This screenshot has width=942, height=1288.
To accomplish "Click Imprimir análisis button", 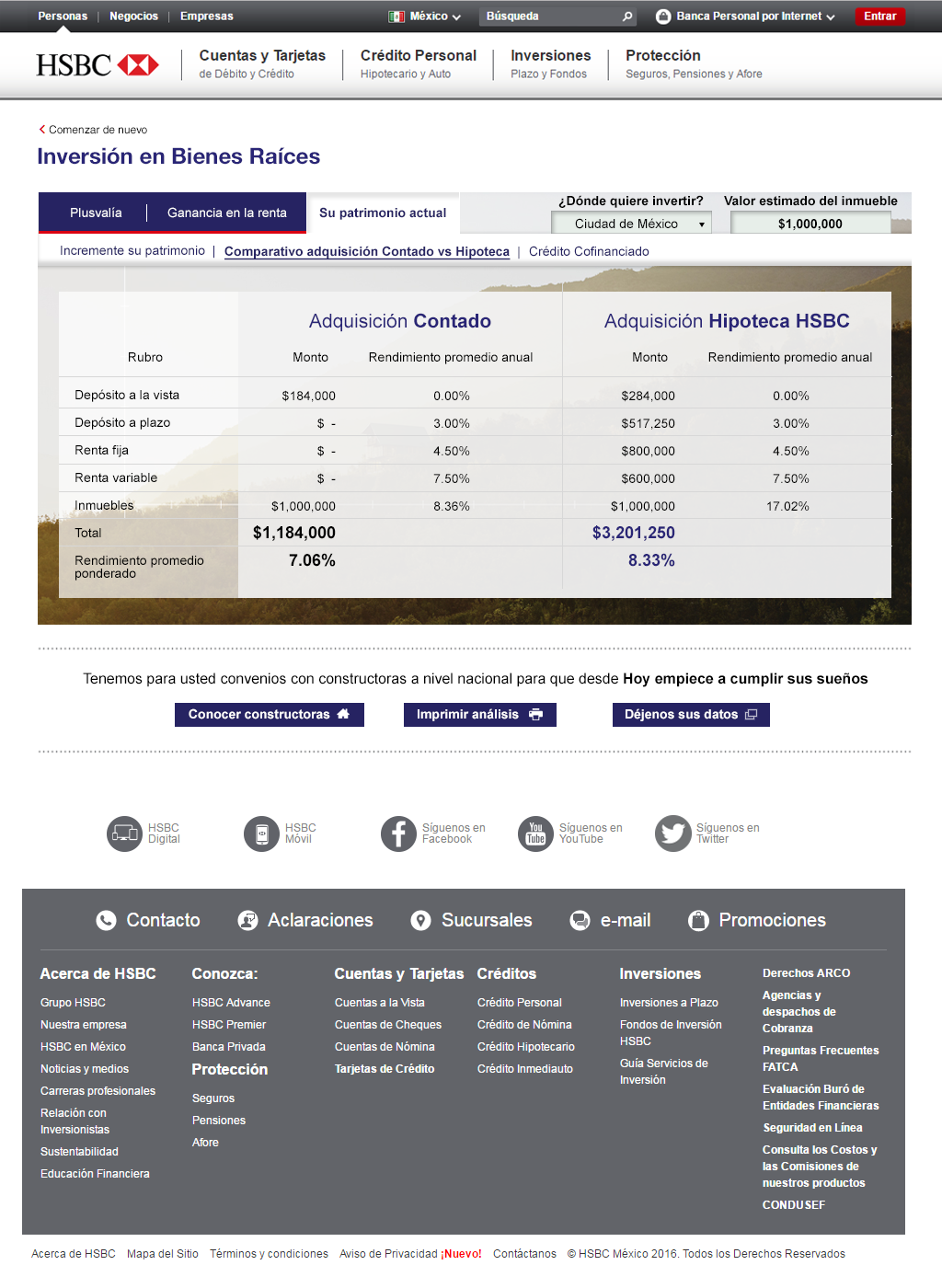I will 480,715.
